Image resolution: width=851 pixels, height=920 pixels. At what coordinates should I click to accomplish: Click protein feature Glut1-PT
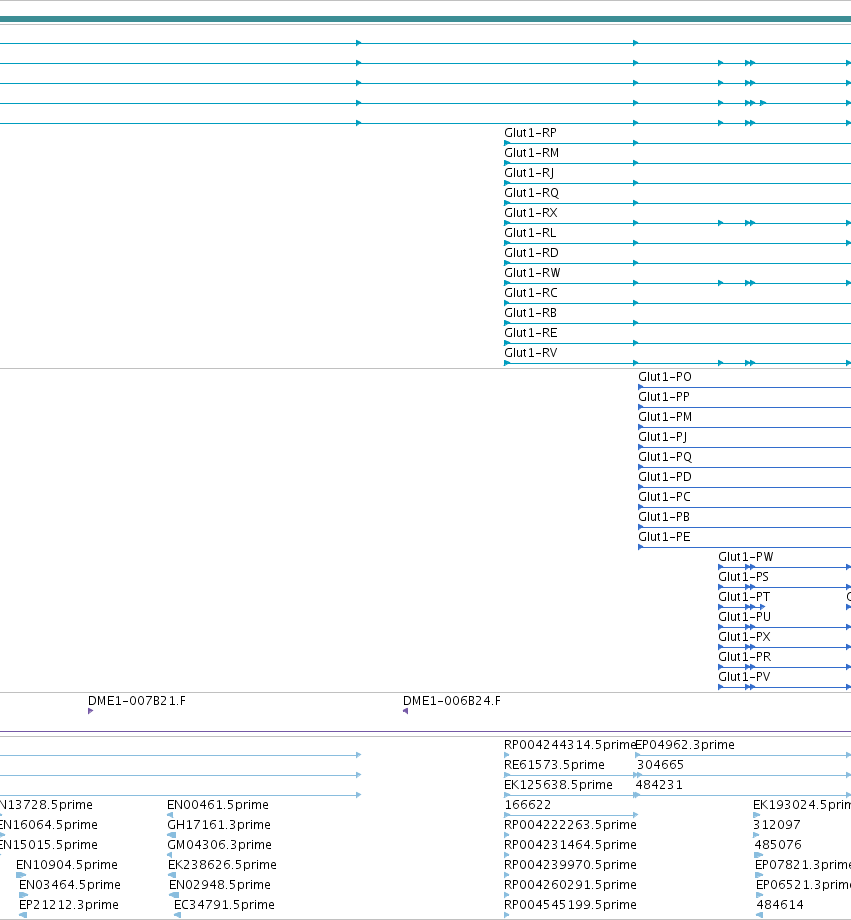[x=744, y=596]
